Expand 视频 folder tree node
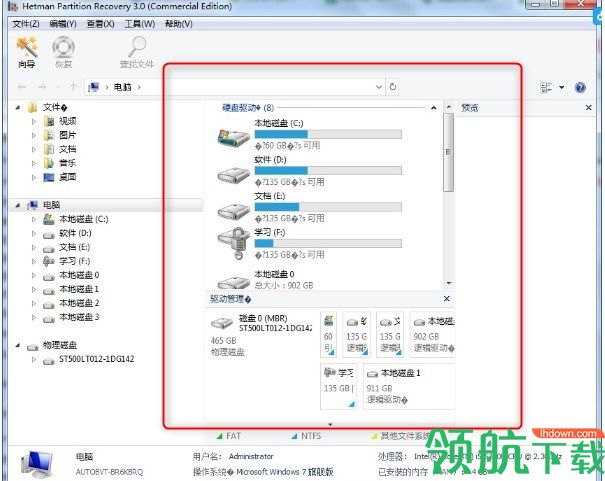 coord(34,122)
